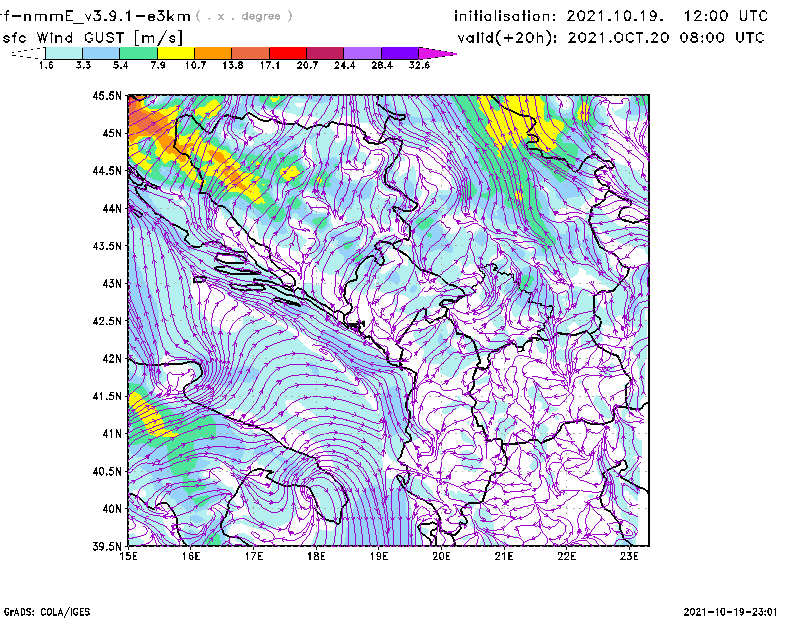Screen dimensions: 800x618
Task: Click the 16E longitude label
Action: click(x=191, y=556)
